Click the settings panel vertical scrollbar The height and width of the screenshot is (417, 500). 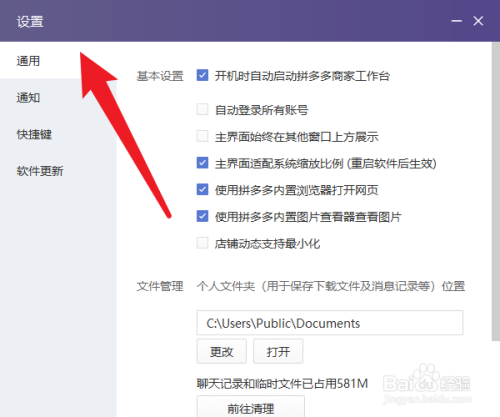pyautogui.click(x=496, y=192)
